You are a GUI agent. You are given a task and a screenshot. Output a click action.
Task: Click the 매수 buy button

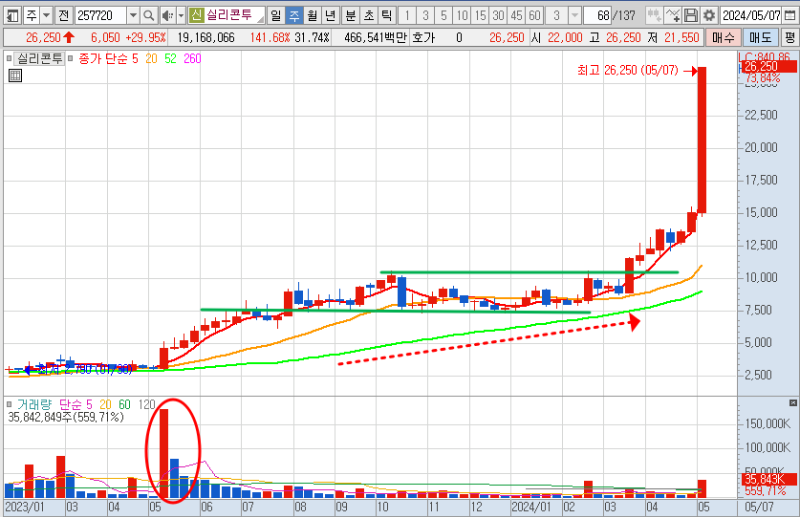723,38
